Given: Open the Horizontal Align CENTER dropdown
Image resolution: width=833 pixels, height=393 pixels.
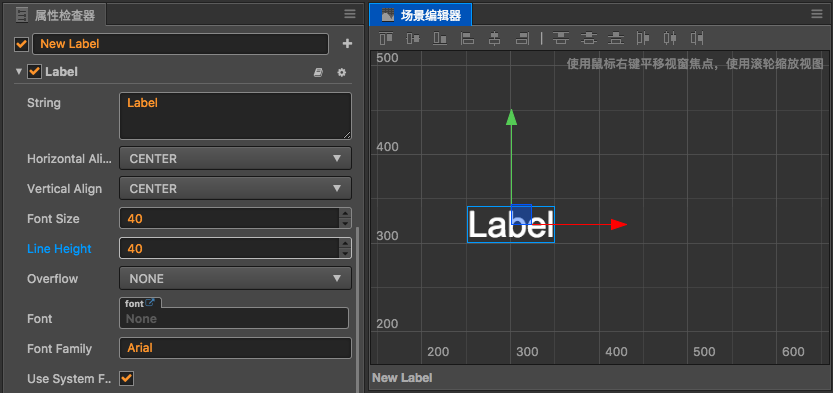Looking at the screenshot, I should pyautogui.click(x=235, y=158).
